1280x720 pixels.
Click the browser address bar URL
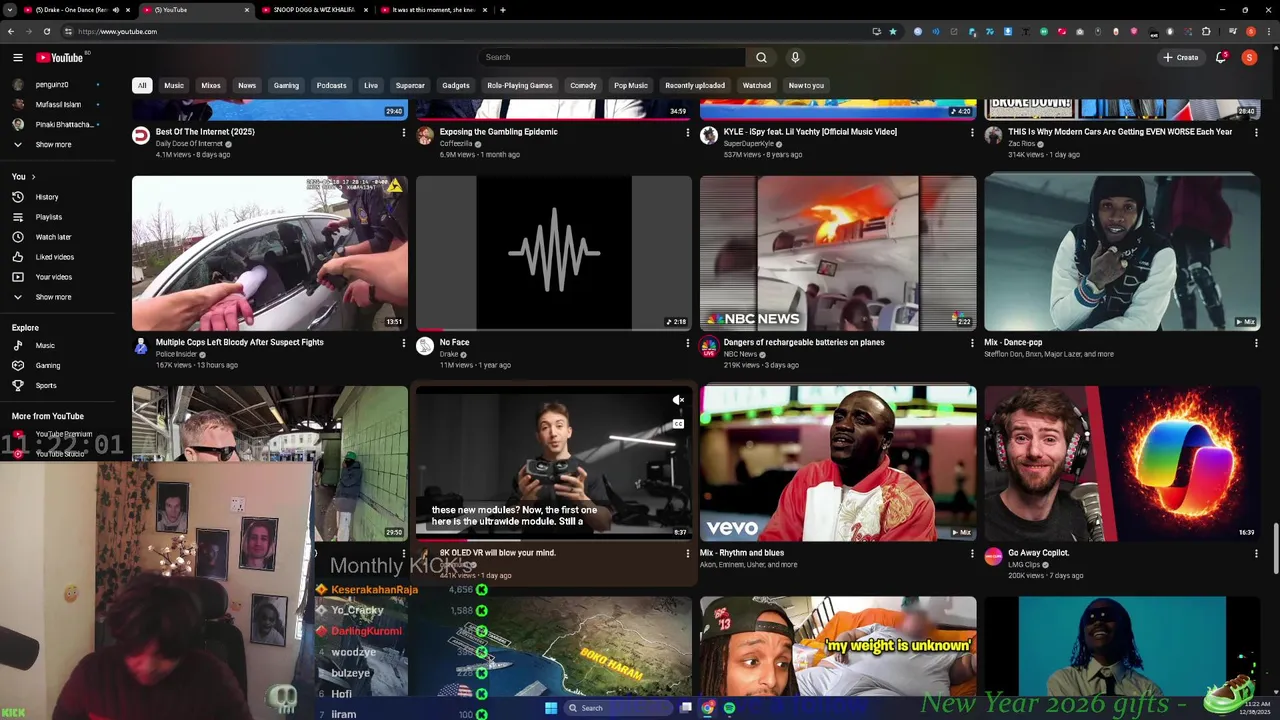point(118,31)
